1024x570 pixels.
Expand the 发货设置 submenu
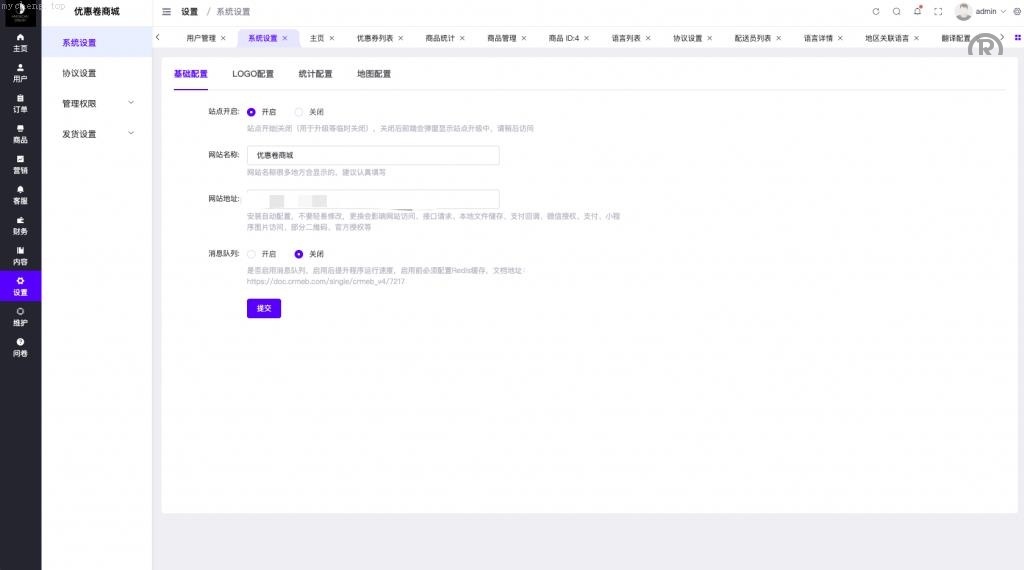click(x=97, y=134)
